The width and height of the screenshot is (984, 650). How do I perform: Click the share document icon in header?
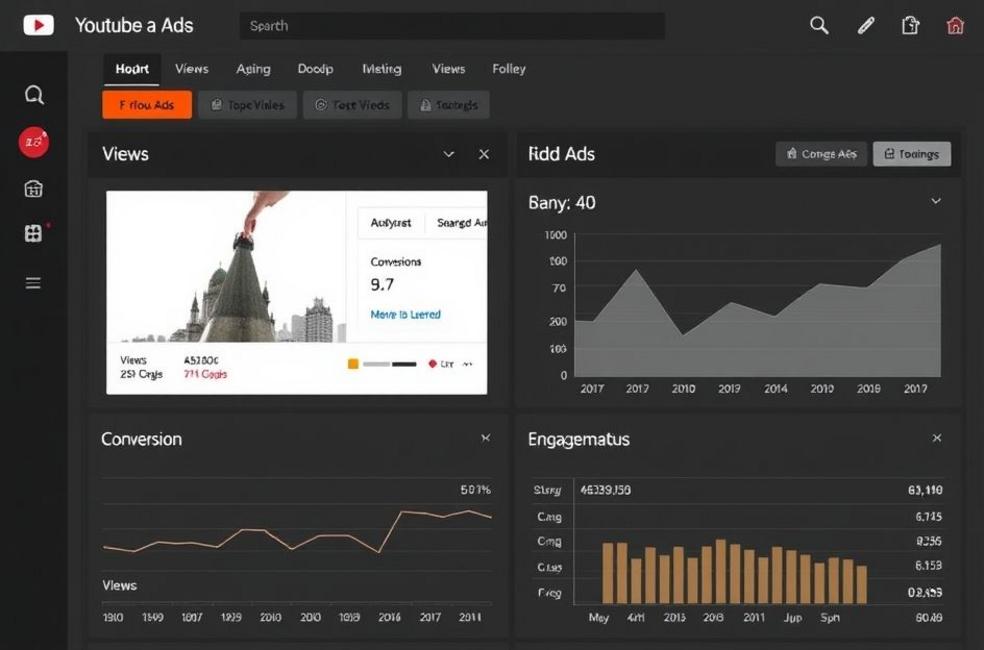(x=910, y=26)
